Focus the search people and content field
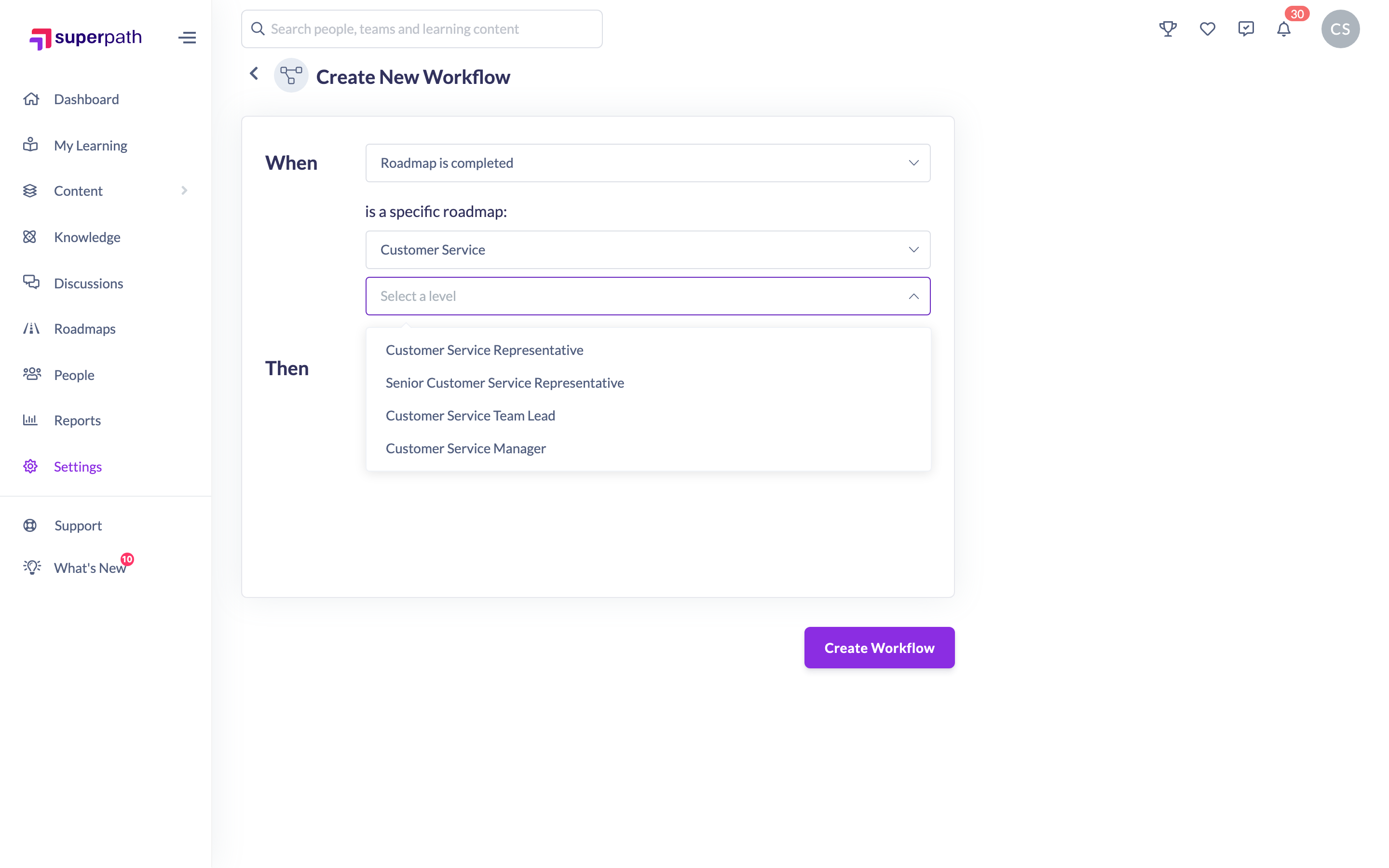Viewport: 1389px width, 868px height. coord(422,29)
